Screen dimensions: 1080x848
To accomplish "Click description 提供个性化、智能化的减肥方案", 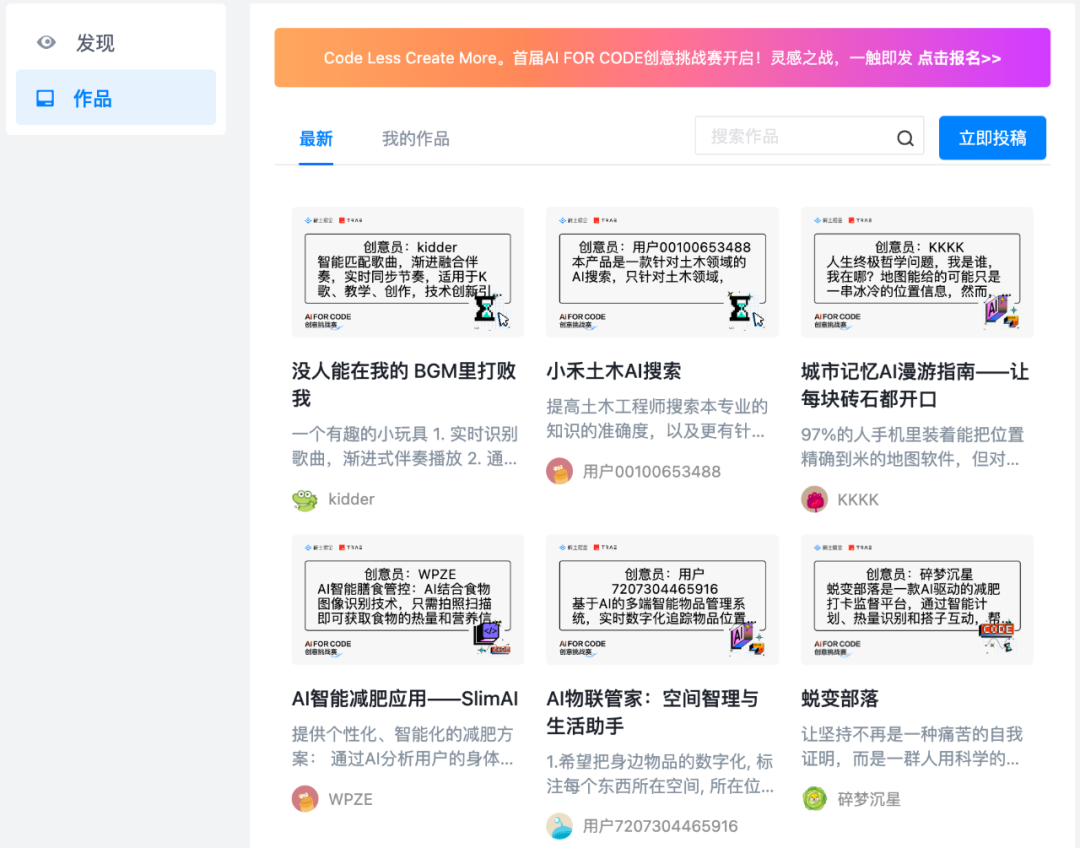I will pos(402,747).
